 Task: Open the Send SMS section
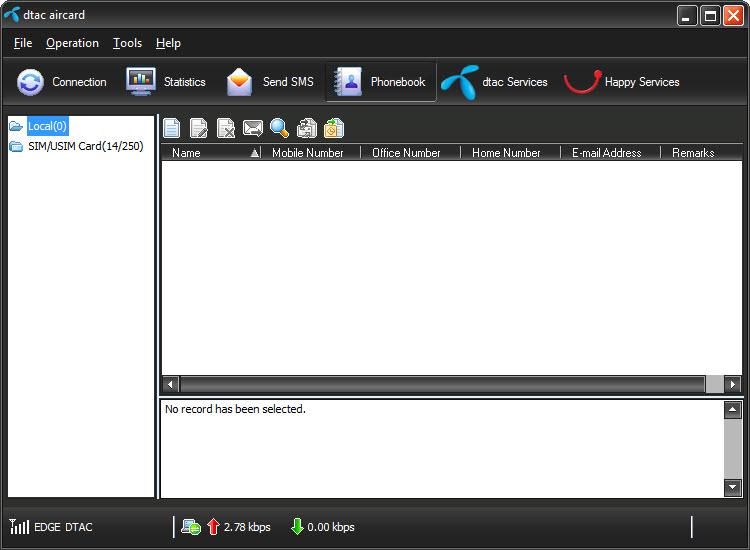click(270, 82)
